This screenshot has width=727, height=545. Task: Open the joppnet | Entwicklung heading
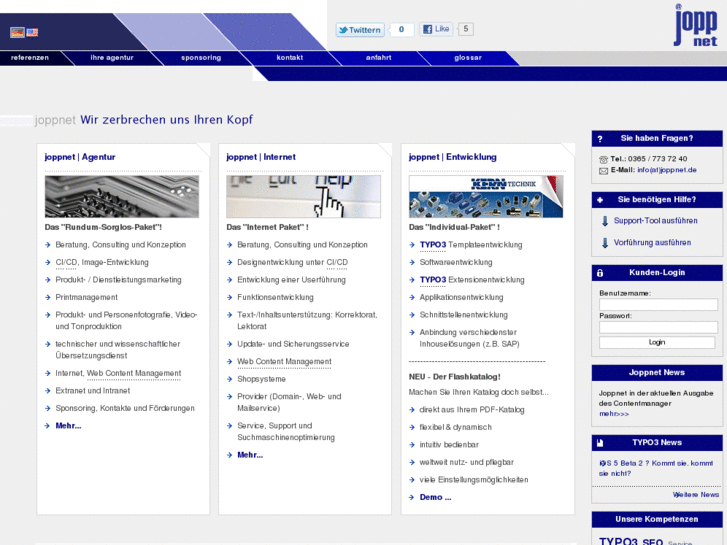(x=453, y=157)
